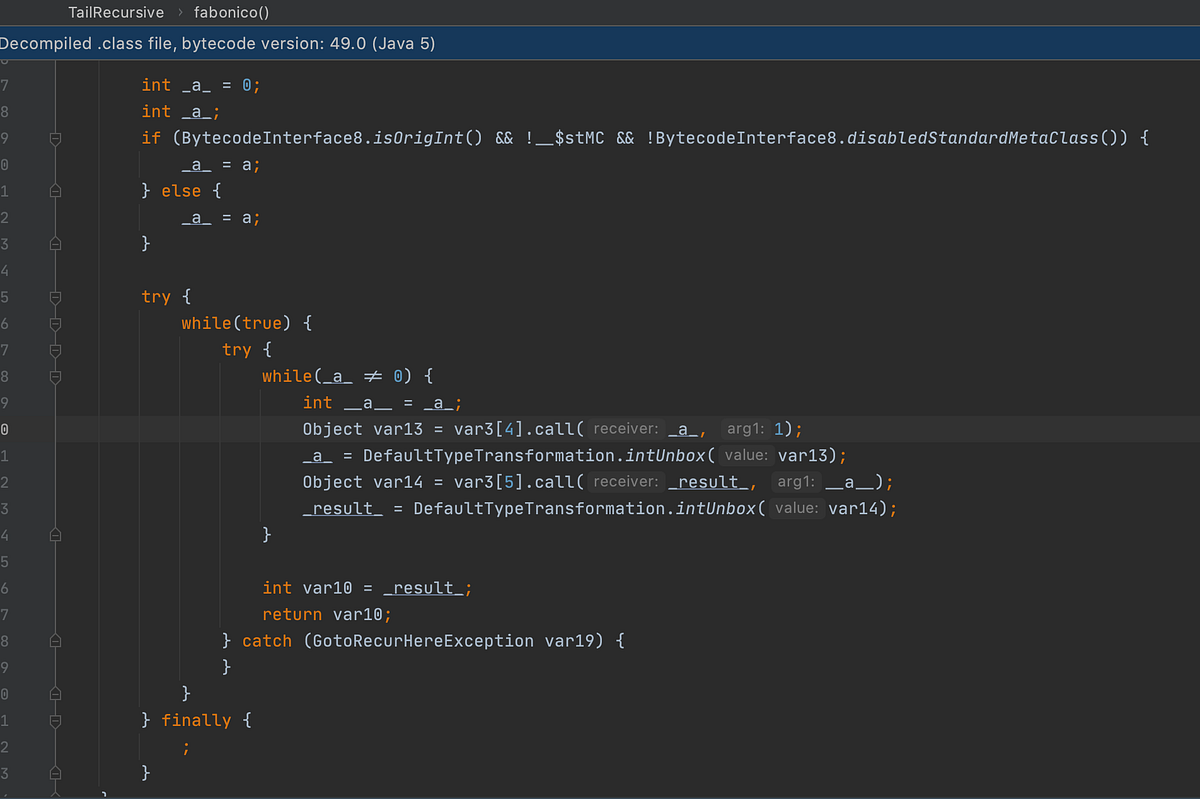
Task: Toggle the fold marker at the inner while loop's closing brace
Action: tap(55, 534)
